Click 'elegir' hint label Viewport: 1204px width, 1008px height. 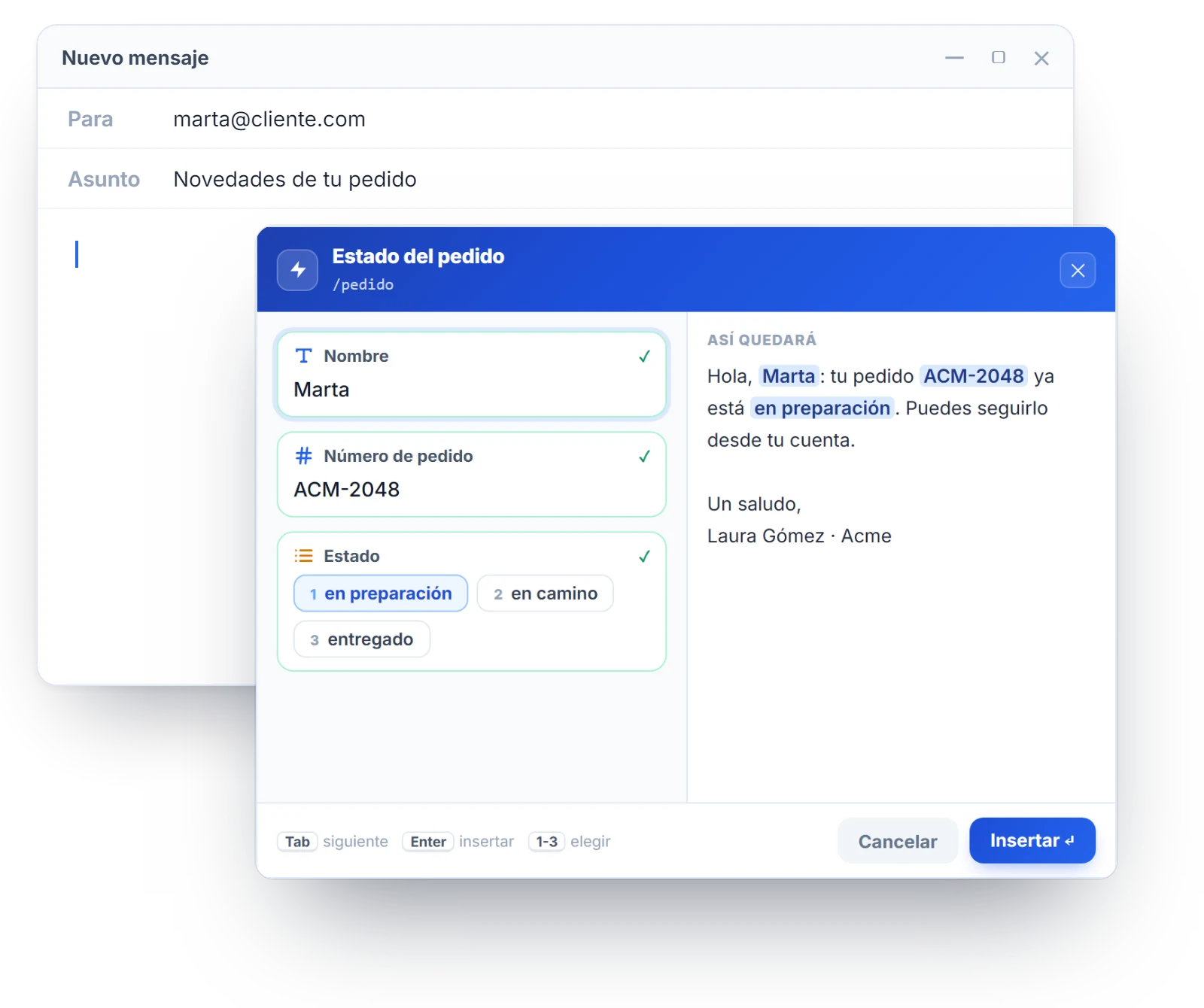coord(591,842)
